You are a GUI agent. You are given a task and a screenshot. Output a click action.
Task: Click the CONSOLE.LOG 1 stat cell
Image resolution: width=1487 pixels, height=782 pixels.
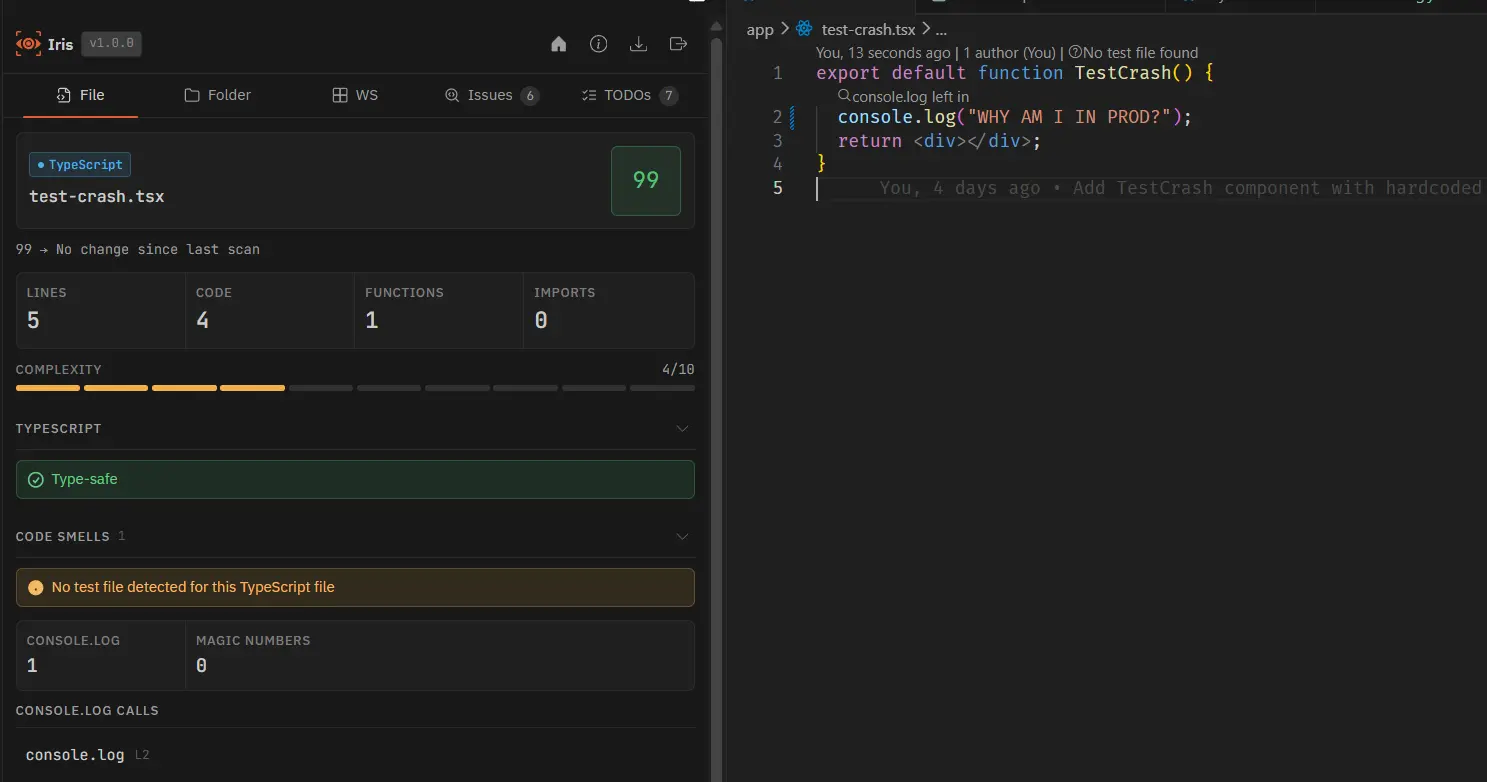click(101, 655)
